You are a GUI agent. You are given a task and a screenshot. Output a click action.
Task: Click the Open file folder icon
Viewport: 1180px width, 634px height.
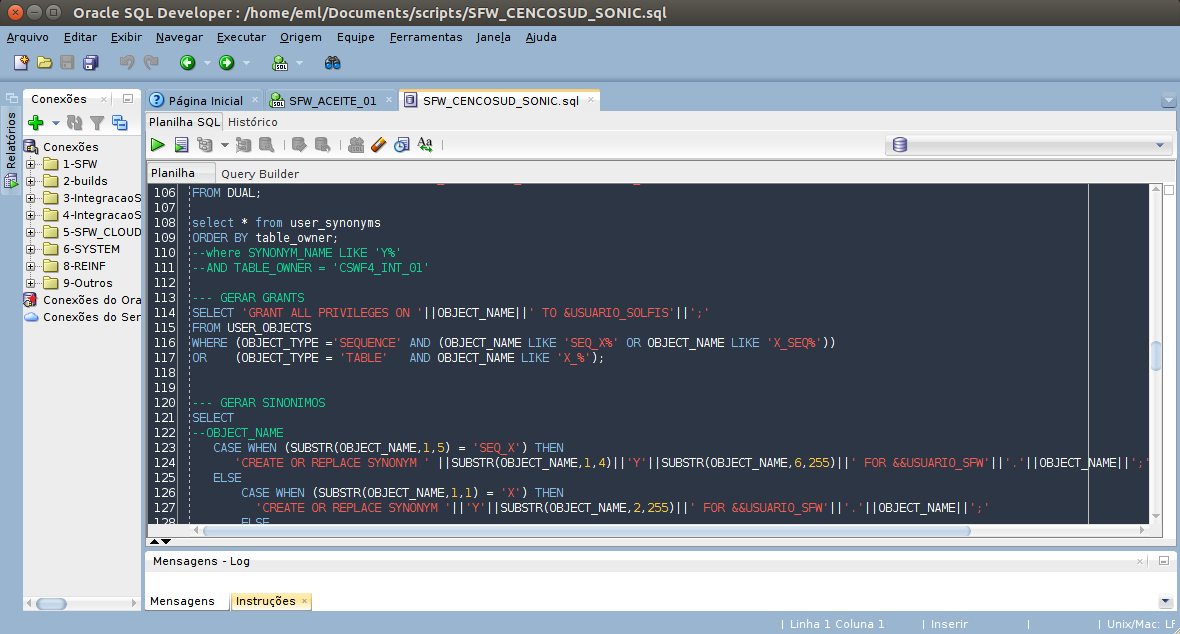coord(44,62)
